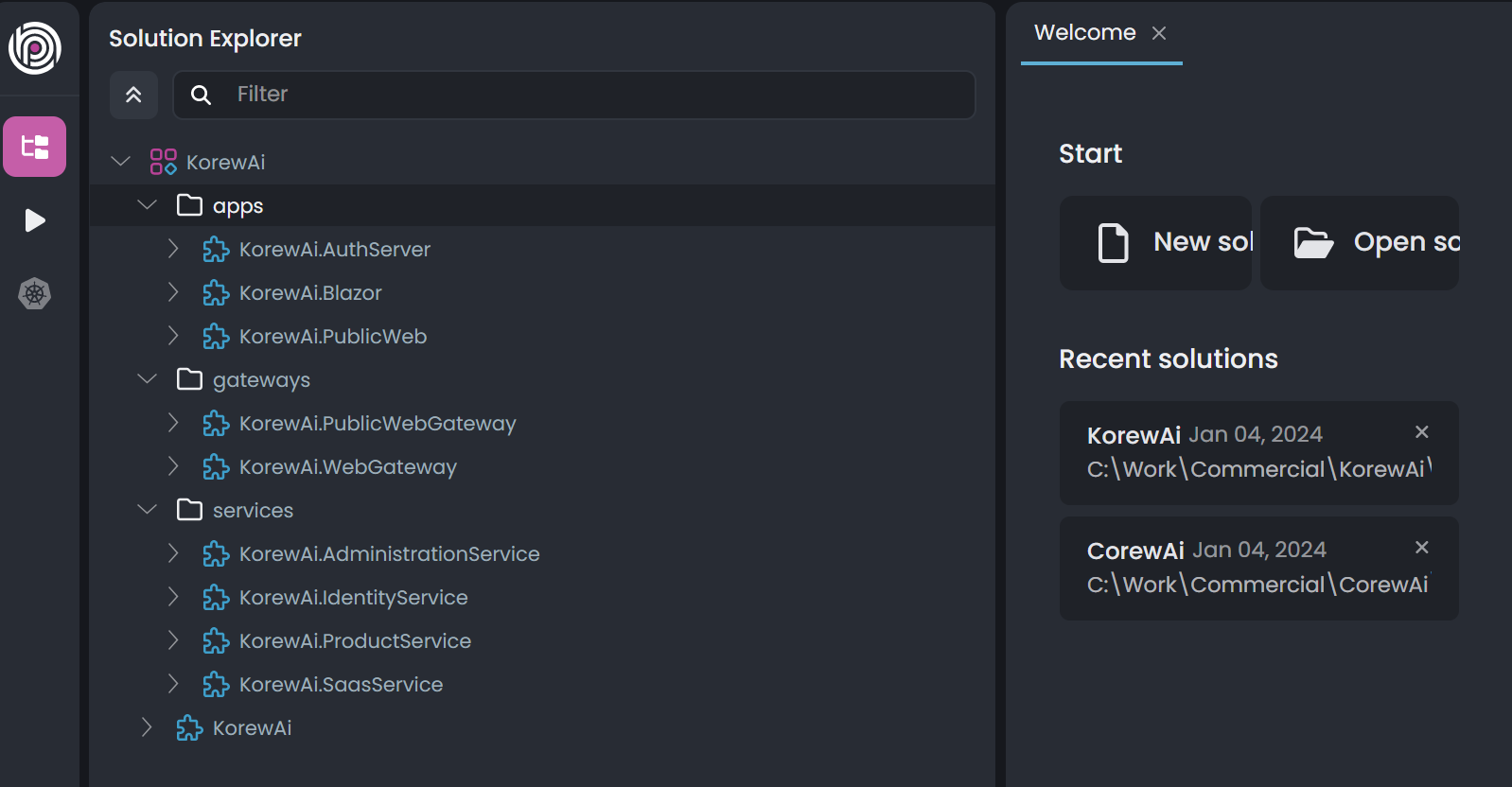Open the Solution Runner play icon
The image size is (1512, 787).
(35, 220)
